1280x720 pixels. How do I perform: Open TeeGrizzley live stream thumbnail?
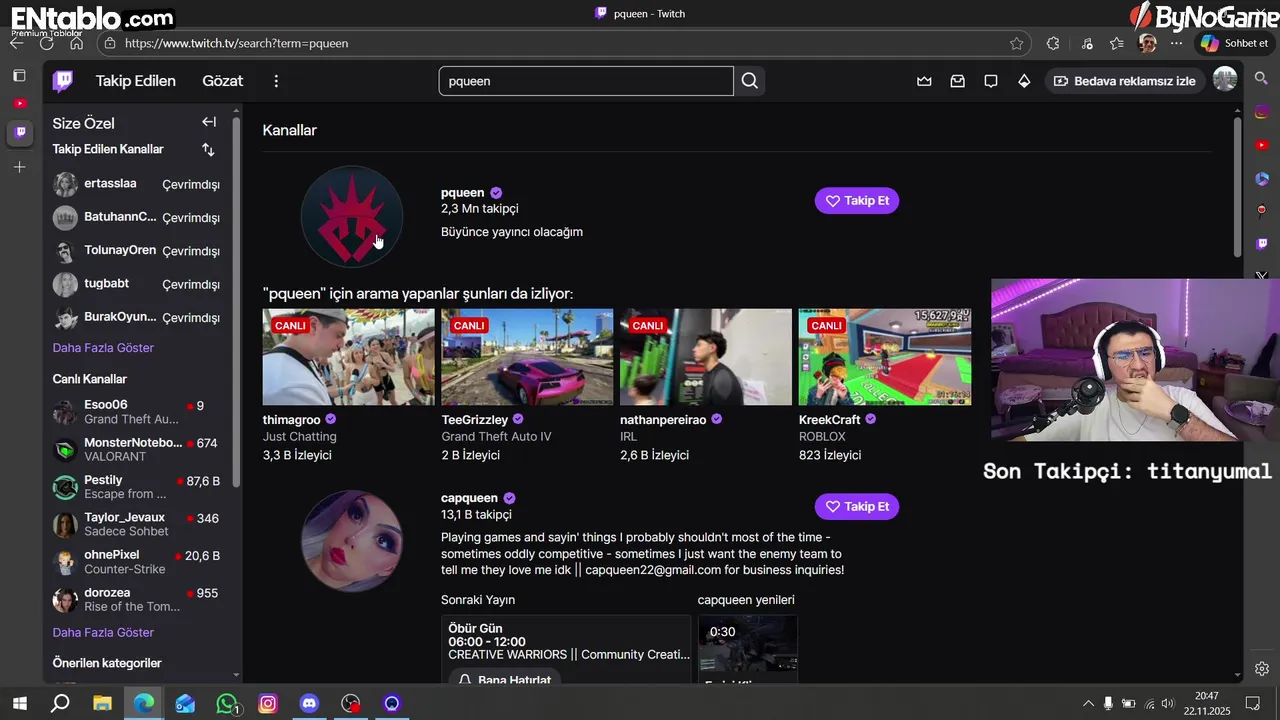click(527, 357)
